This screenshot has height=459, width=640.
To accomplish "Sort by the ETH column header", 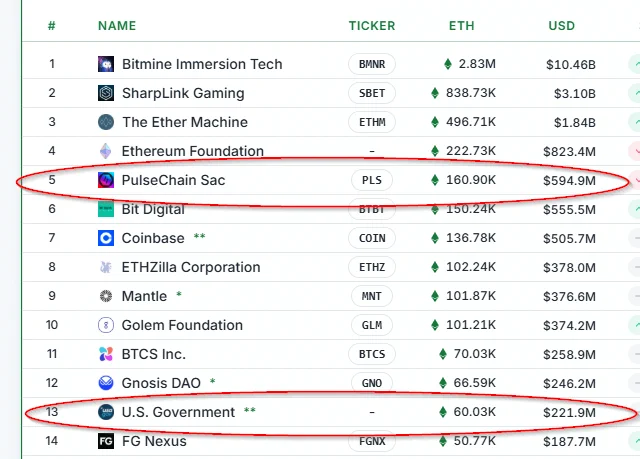I will (x=462, y=26).
